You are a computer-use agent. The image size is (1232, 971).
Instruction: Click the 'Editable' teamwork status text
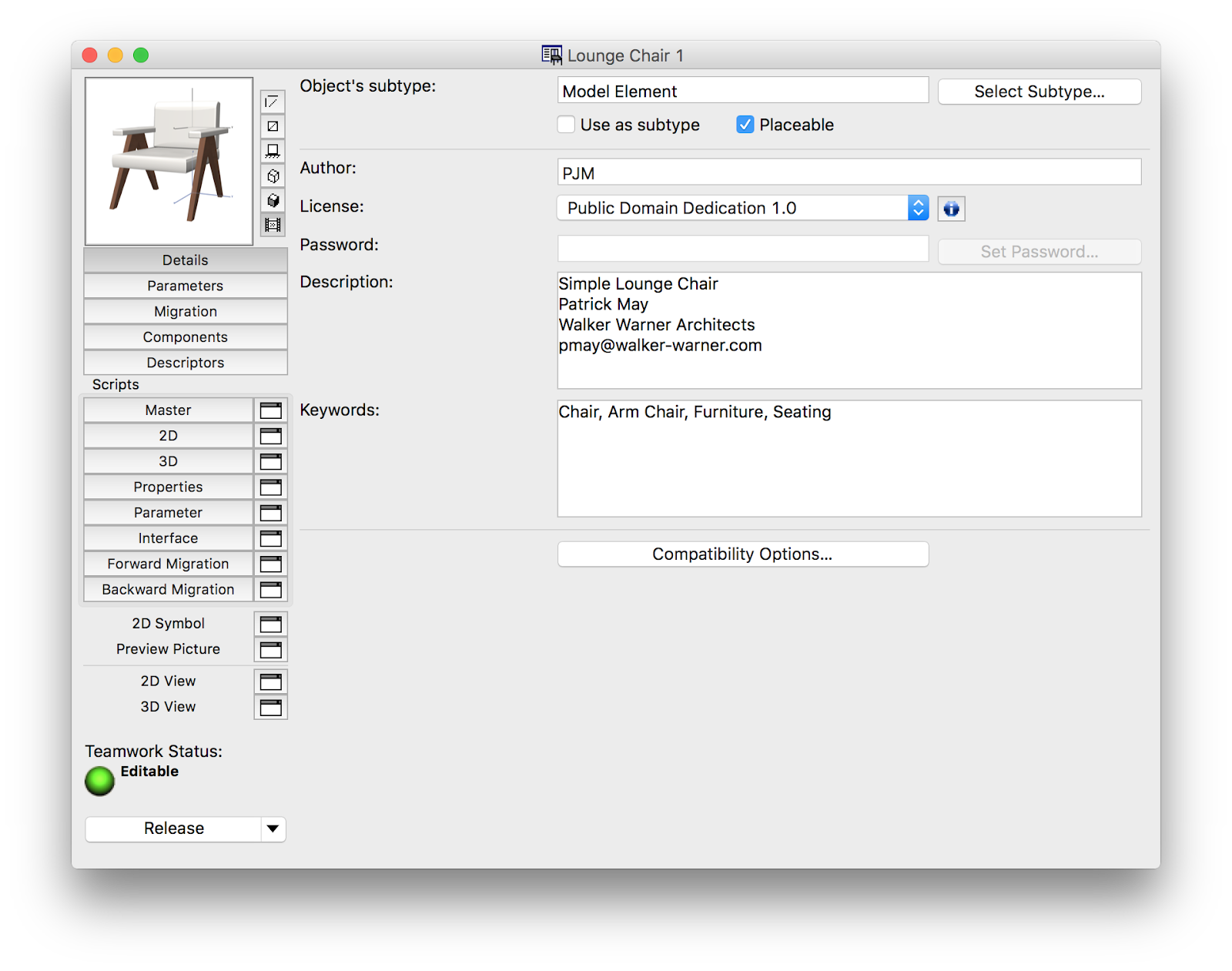pos(149,772)
